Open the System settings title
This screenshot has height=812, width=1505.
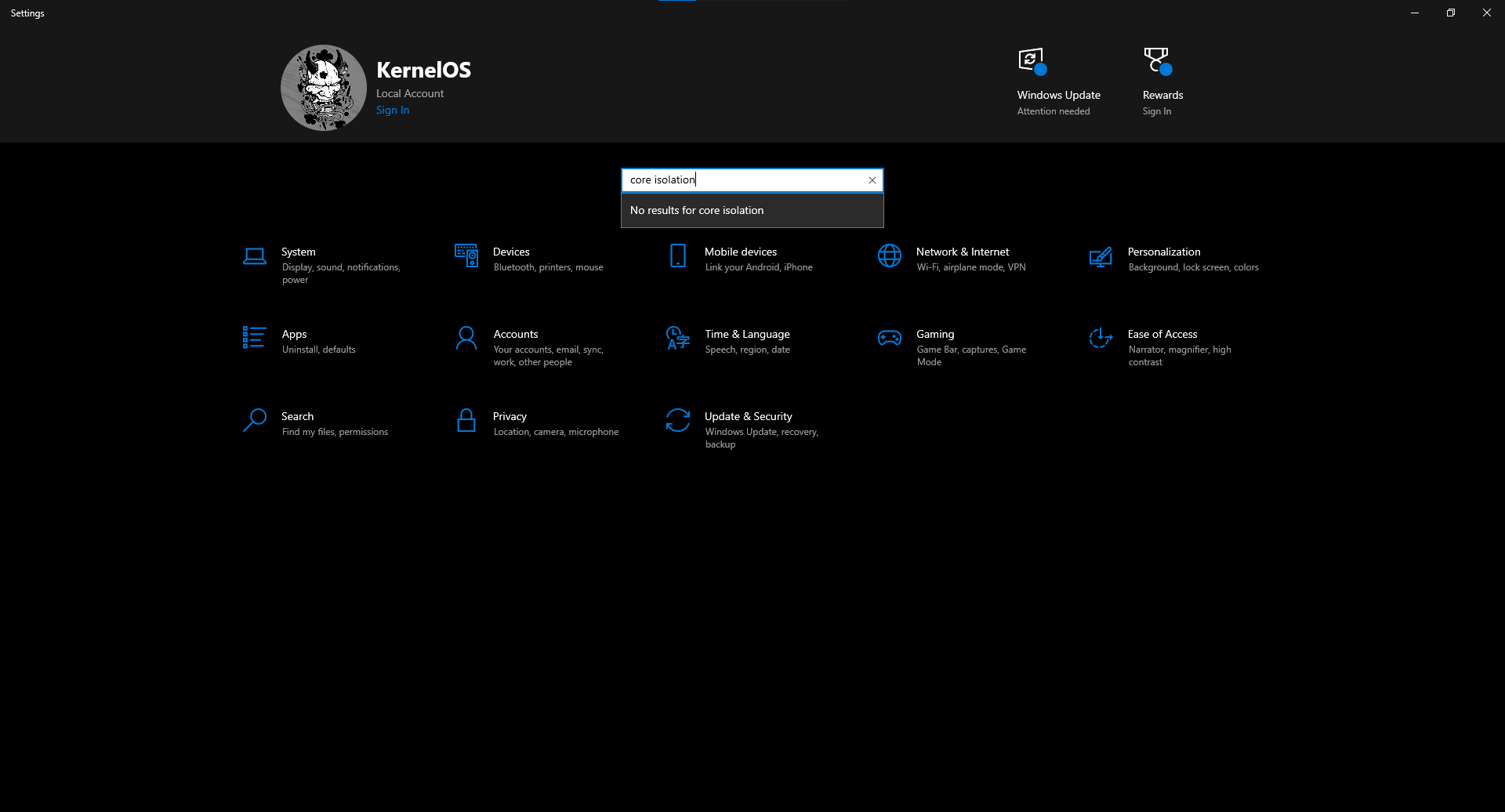click(299, 252)
